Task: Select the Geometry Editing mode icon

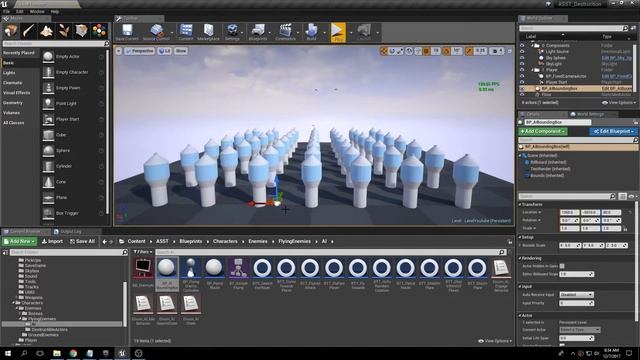Action: pos(81,31)
